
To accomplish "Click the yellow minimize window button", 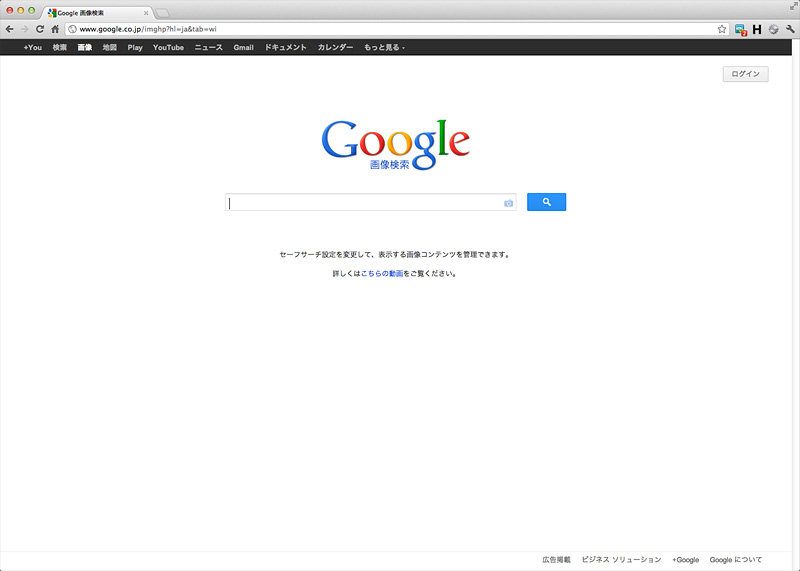I will tap(20, 10).
